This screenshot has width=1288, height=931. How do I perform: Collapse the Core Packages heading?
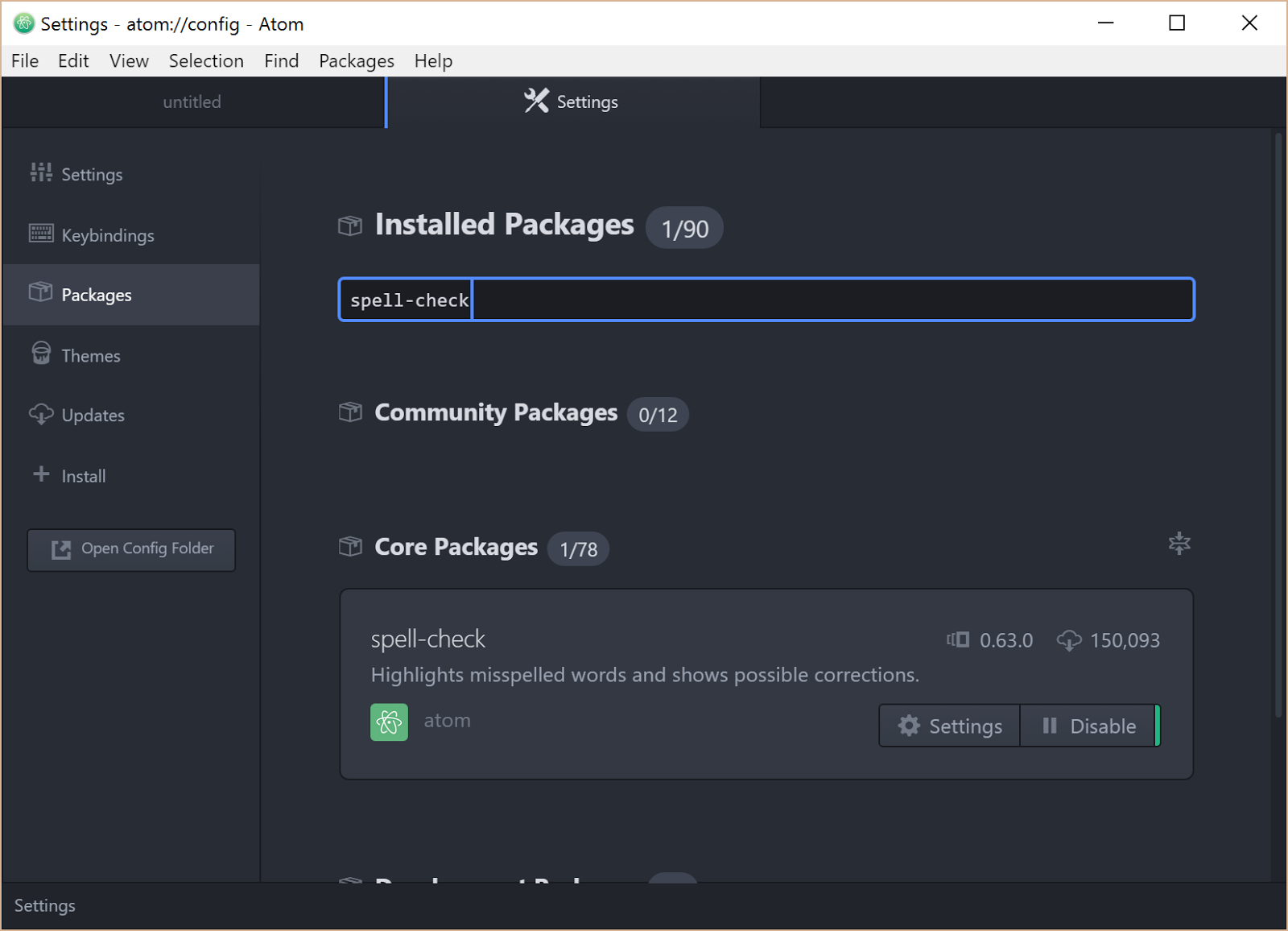coord(456,547)
